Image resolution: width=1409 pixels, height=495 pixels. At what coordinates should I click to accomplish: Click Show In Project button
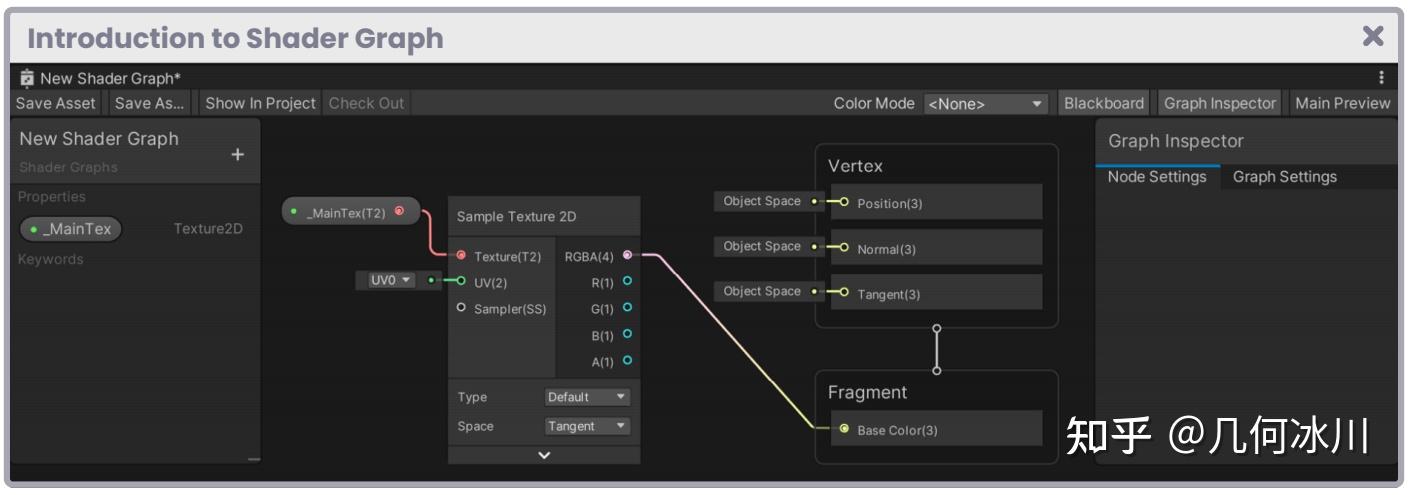tap(260, 103)
